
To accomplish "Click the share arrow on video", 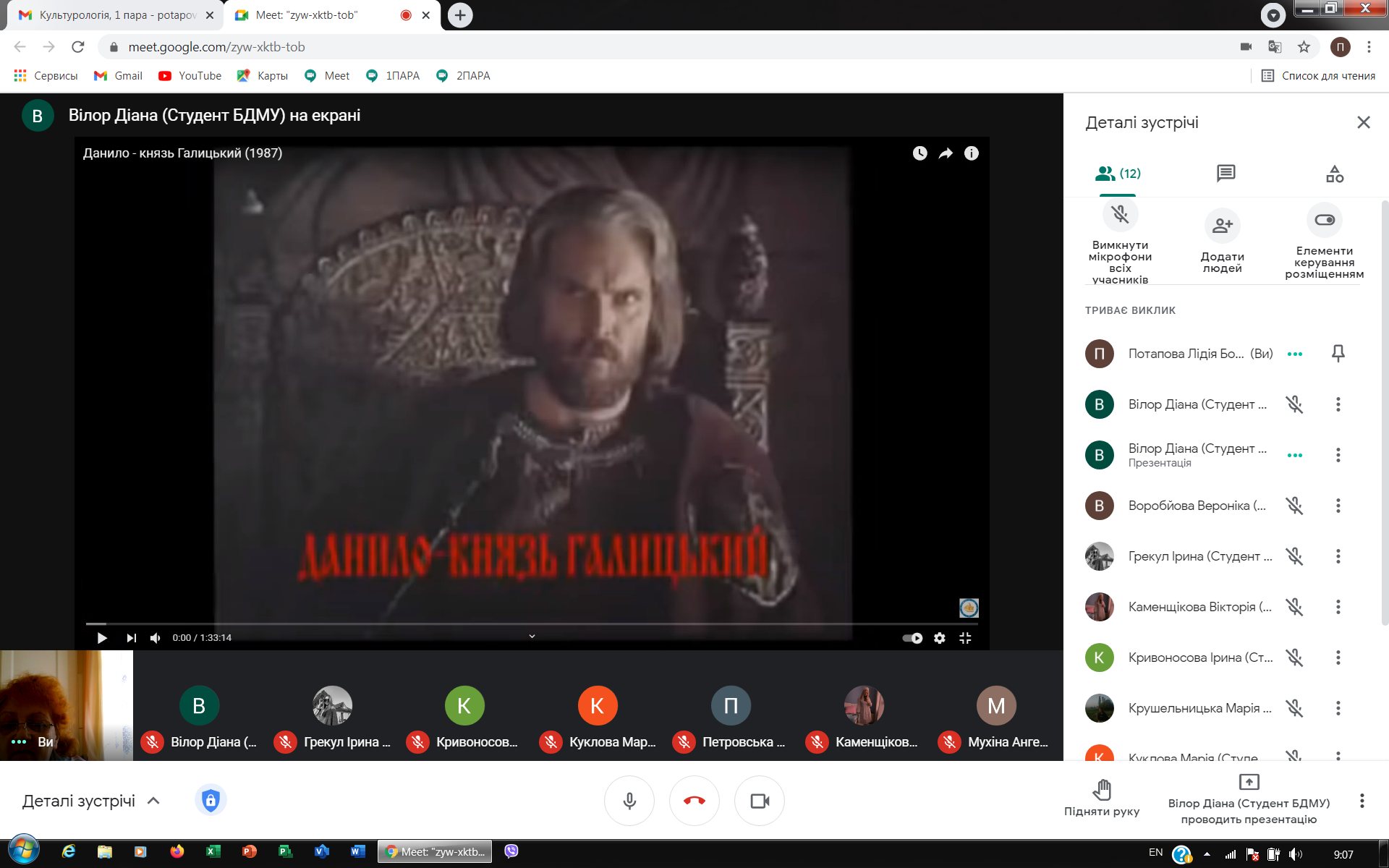I will pos(946,153).
